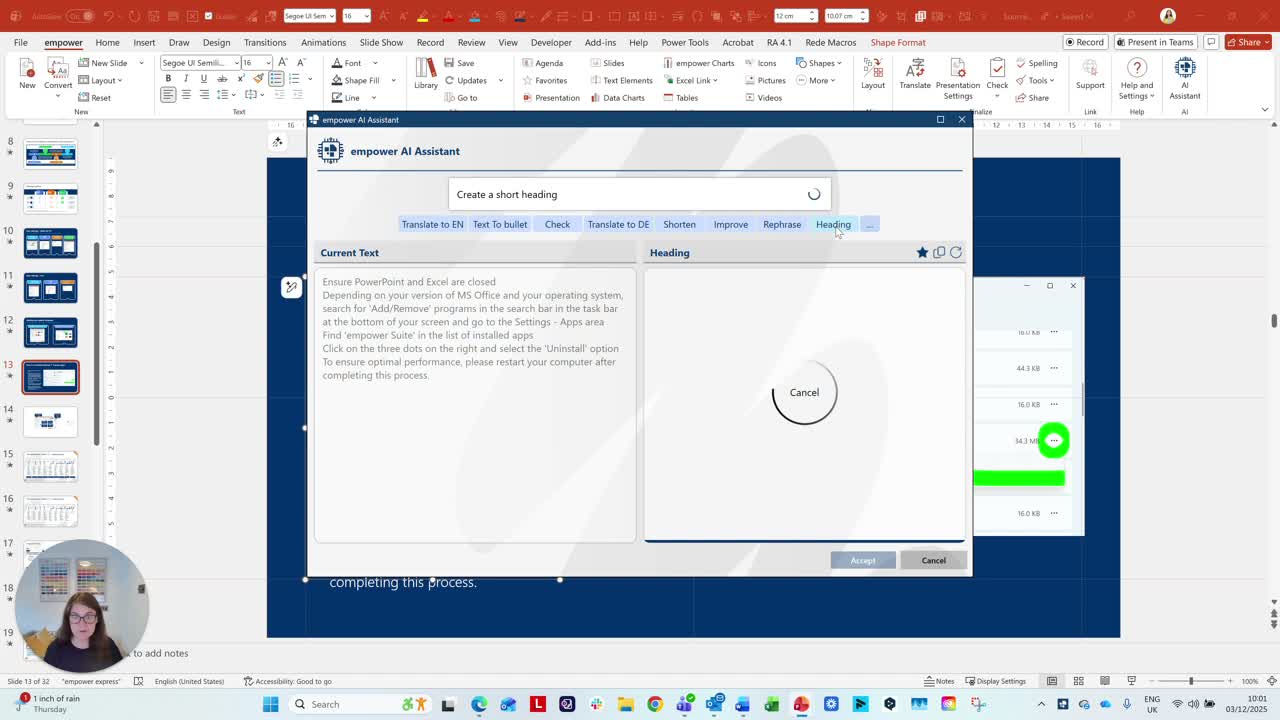Open the AI Assistant ribbon button
Screen dimensions: 1280x720
[x=1185, y=78]
